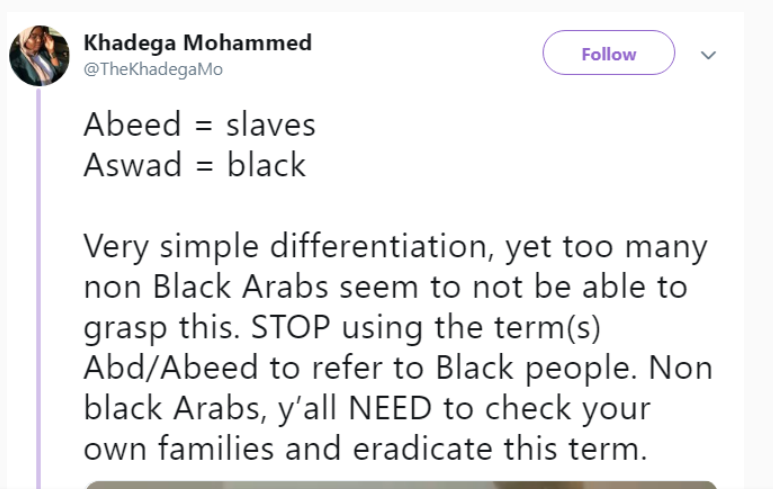Screen dimensions: 773x489
Task: Open Khadega Mohammed's profile picture
Action: pyautogui.click(x=39, y=56)
